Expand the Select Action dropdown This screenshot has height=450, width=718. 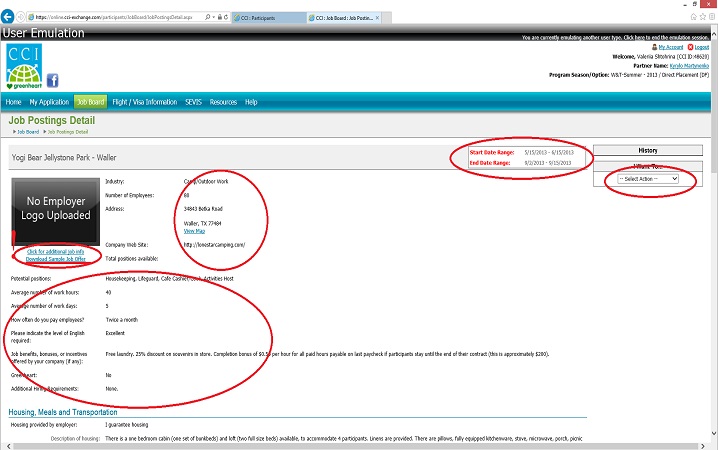(647, 179)
